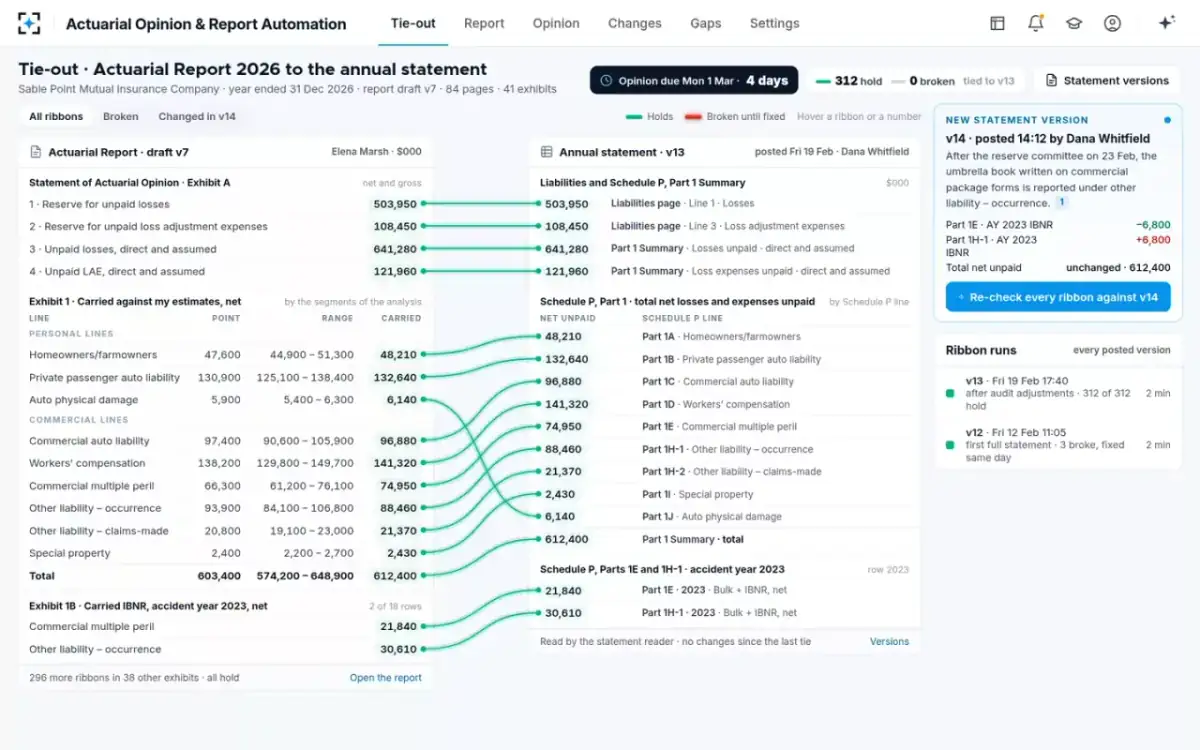
Task: Click the app logo icon
Action: pos(29,23)
